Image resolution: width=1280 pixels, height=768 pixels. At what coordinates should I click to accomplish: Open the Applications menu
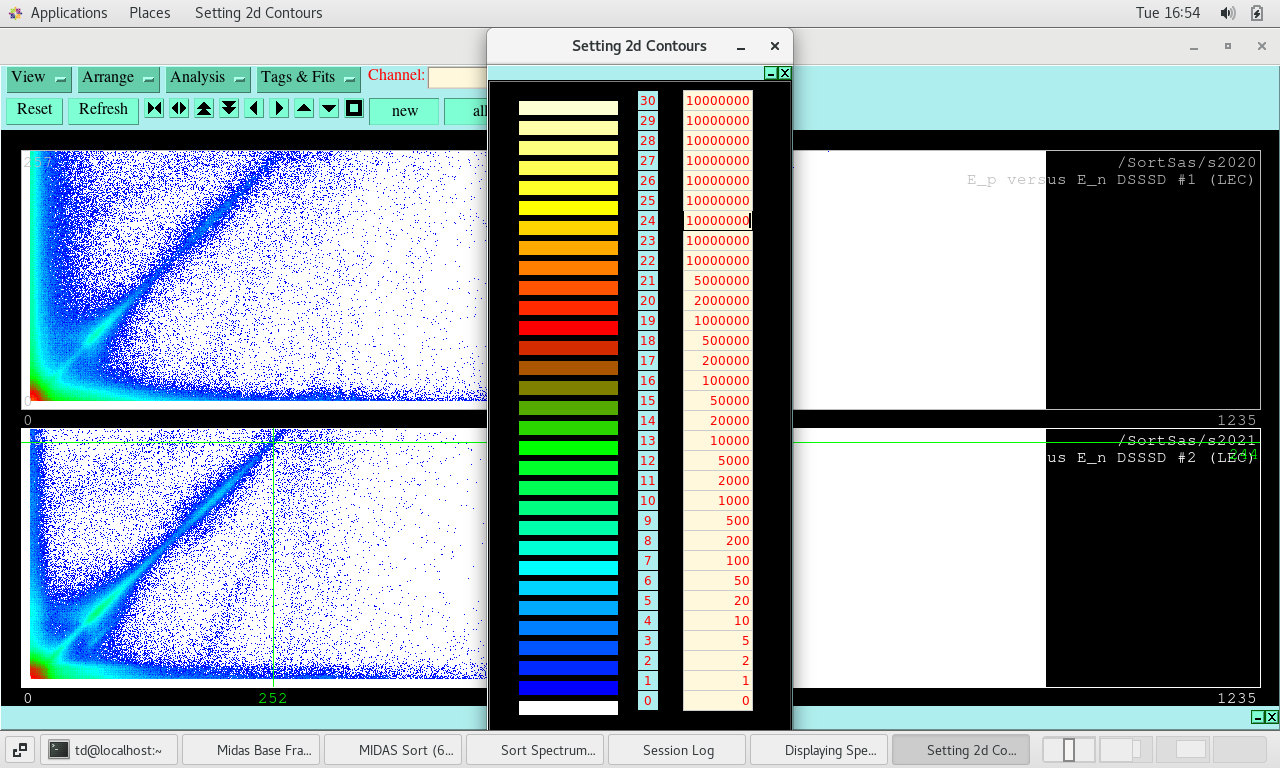(68, 13)
